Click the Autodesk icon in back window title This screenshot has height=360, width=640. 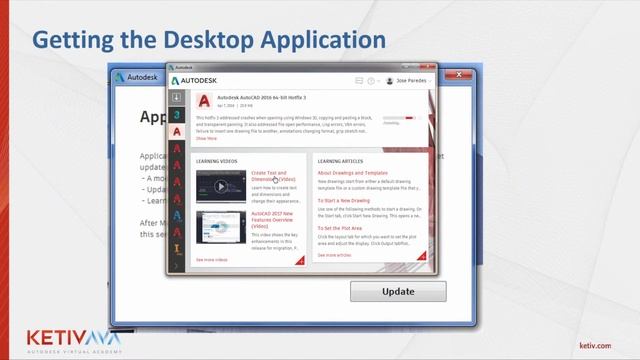tap(119, 77)
